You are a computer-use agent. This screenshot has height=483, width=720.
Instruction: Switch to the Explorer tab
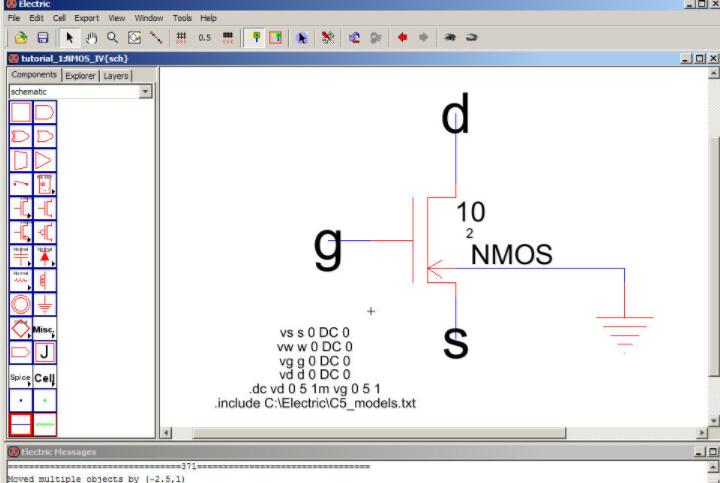[x=80, y=75]
